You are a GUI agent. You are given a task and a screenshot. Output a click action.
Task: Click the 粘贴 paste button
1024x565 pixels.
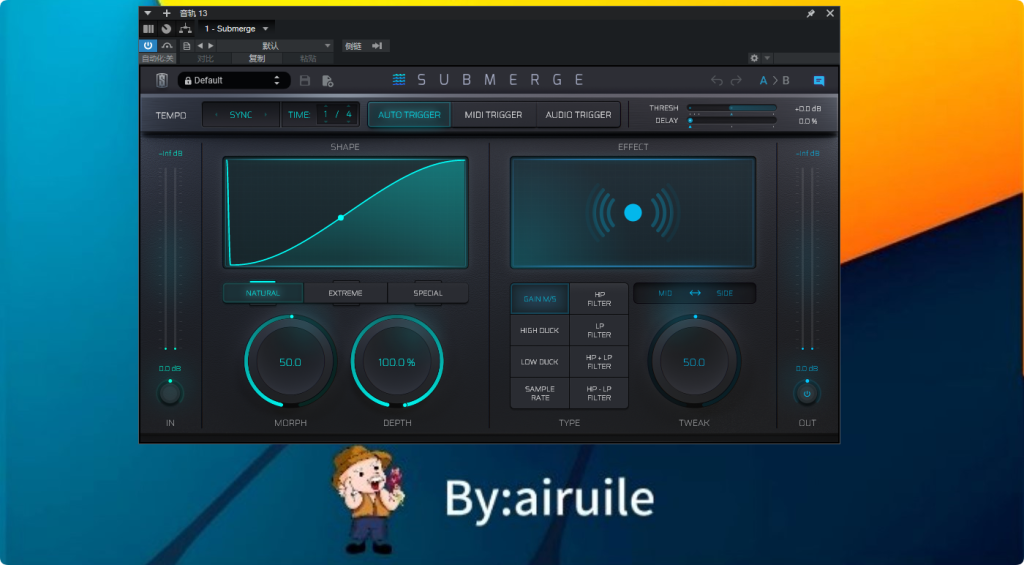[308, 59]
